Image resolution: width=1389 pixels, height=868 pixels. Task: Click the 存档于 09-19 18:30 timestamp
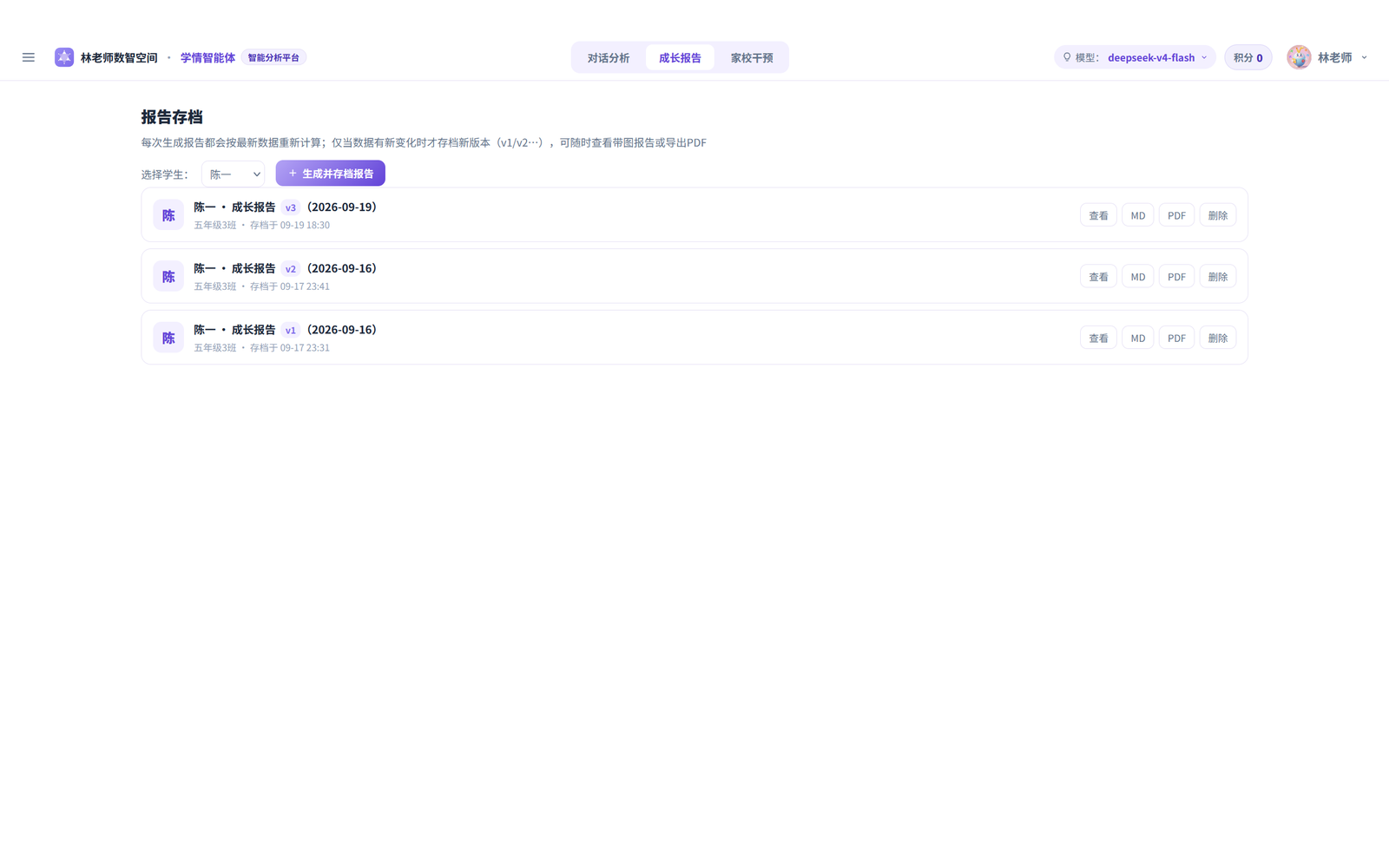click(x=290, y=225)
